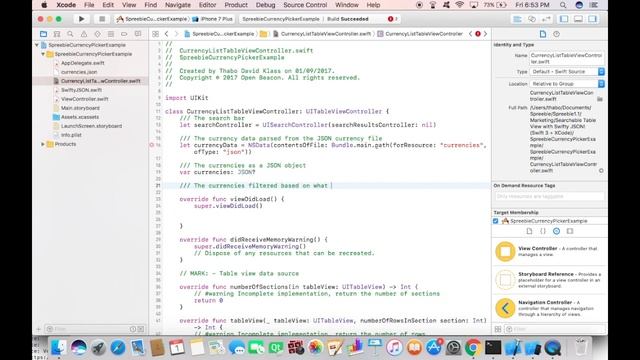Switch to the Assistant editor
640x360 pixels.
click(x=531, y=19)
